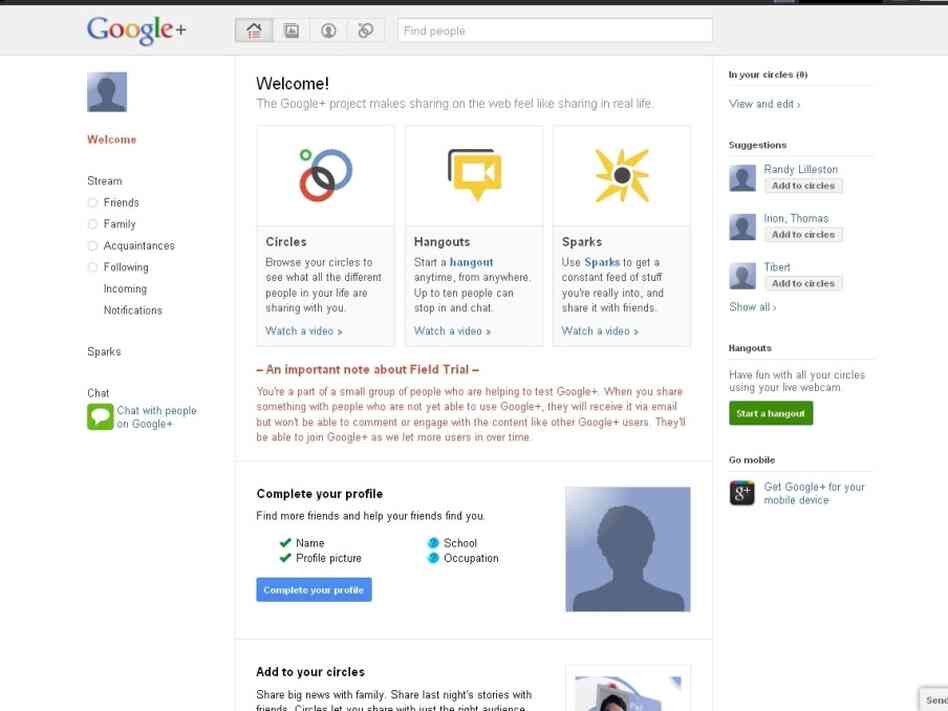Open the Circles icon in toolbar

coord(365,30)
